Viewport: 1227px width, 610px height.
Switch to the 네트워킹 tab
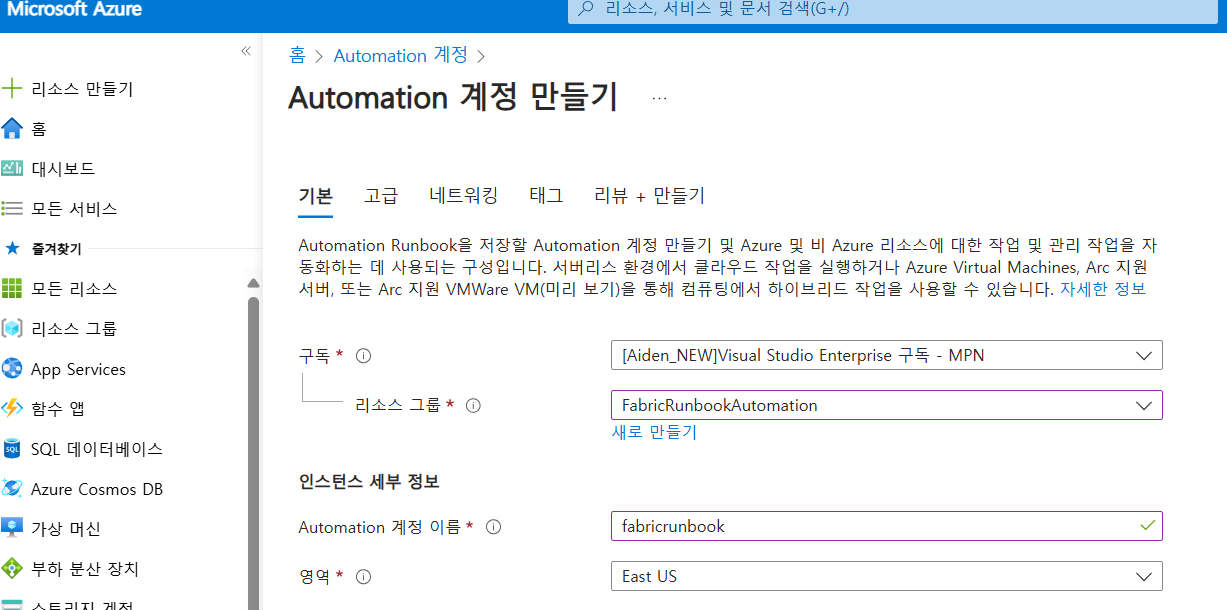click(463, 196)
